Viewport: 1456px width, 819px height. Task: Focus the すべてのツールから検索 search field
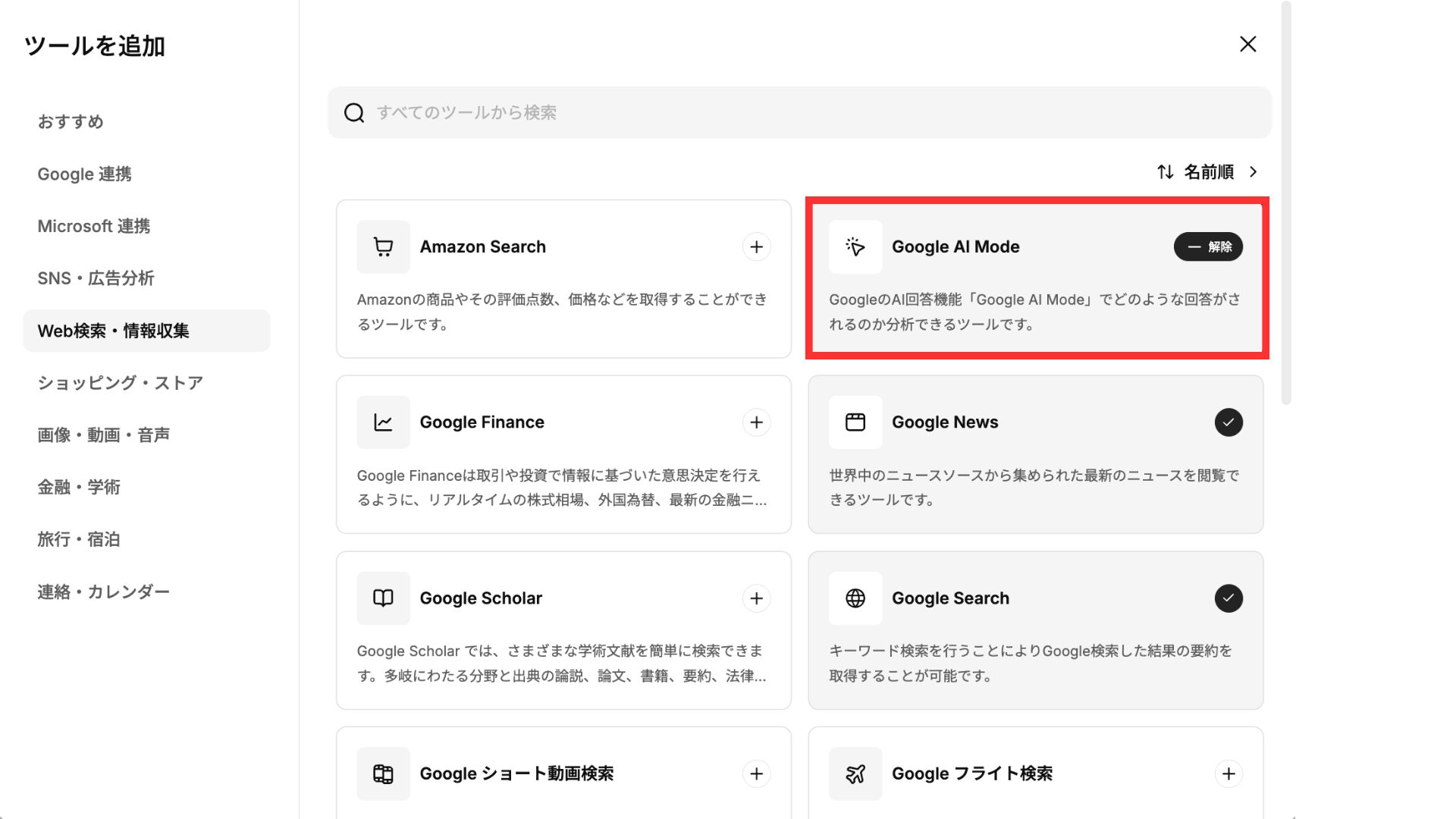coord(799,112)
